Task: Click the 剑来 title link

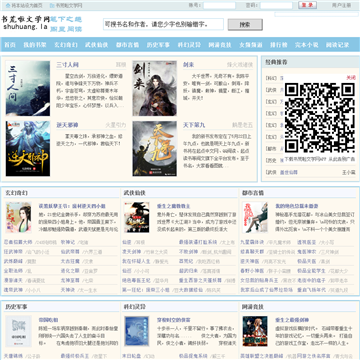Action: pyautogui.click(x=188, y=65)
